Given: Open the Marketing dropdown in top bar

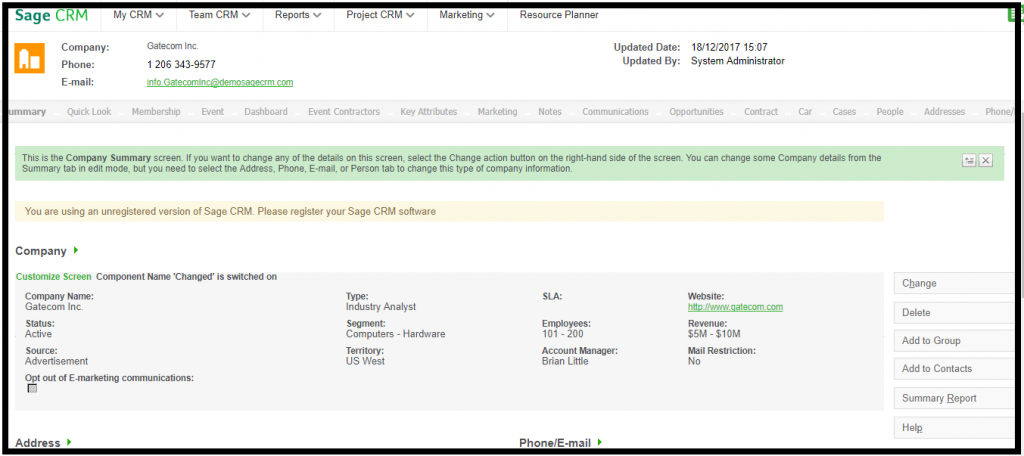Looking at the screenshot, I should coord(467,15).
